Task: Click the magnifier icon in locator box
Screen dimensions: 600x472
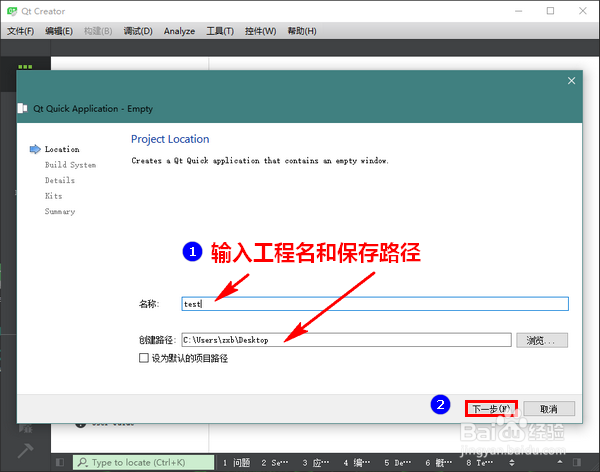Action: click(82, 462)
